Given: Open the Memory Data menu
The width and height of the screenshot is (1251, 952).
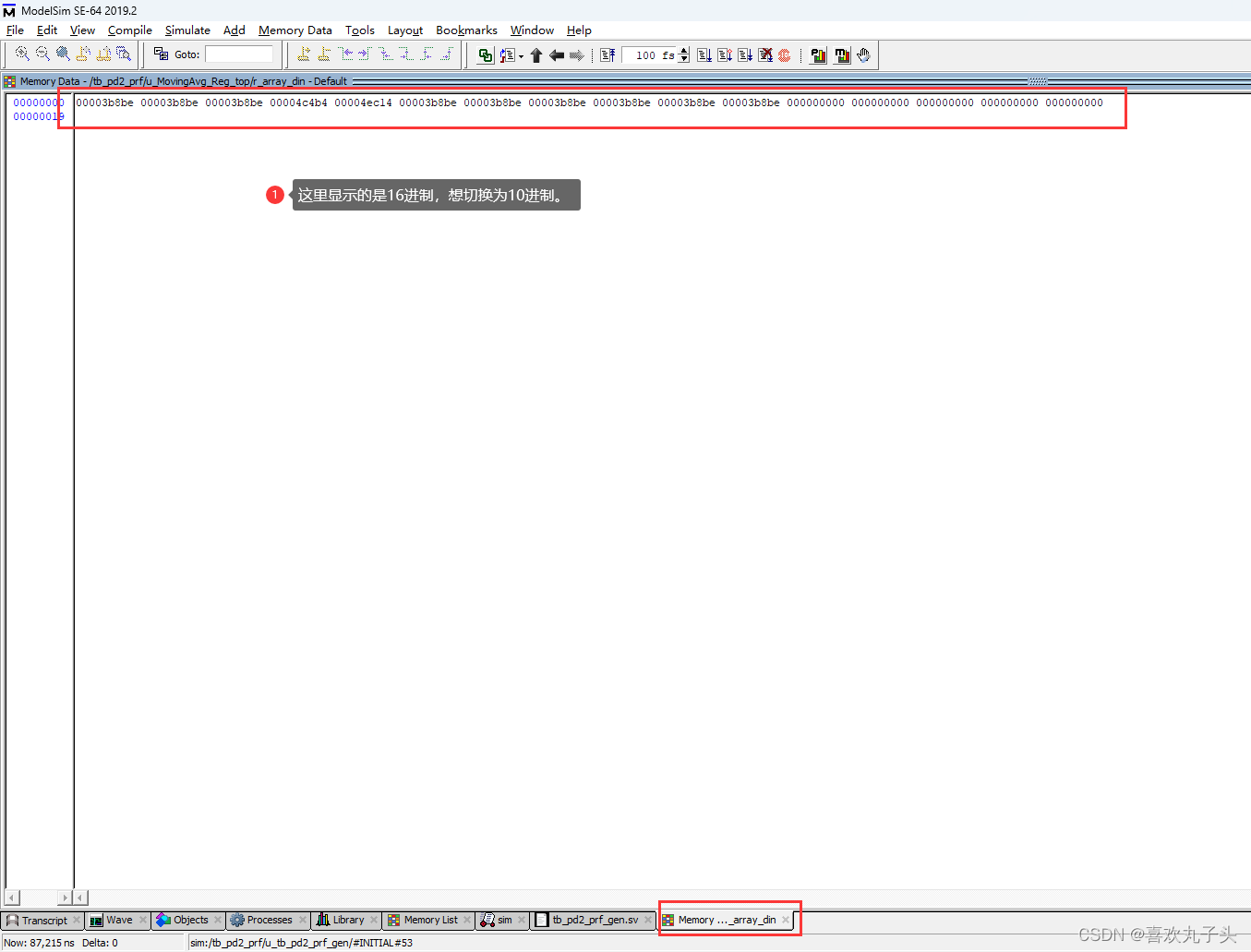Looking at the screenshot, I should pyautogui.click(x=295, y=30).
